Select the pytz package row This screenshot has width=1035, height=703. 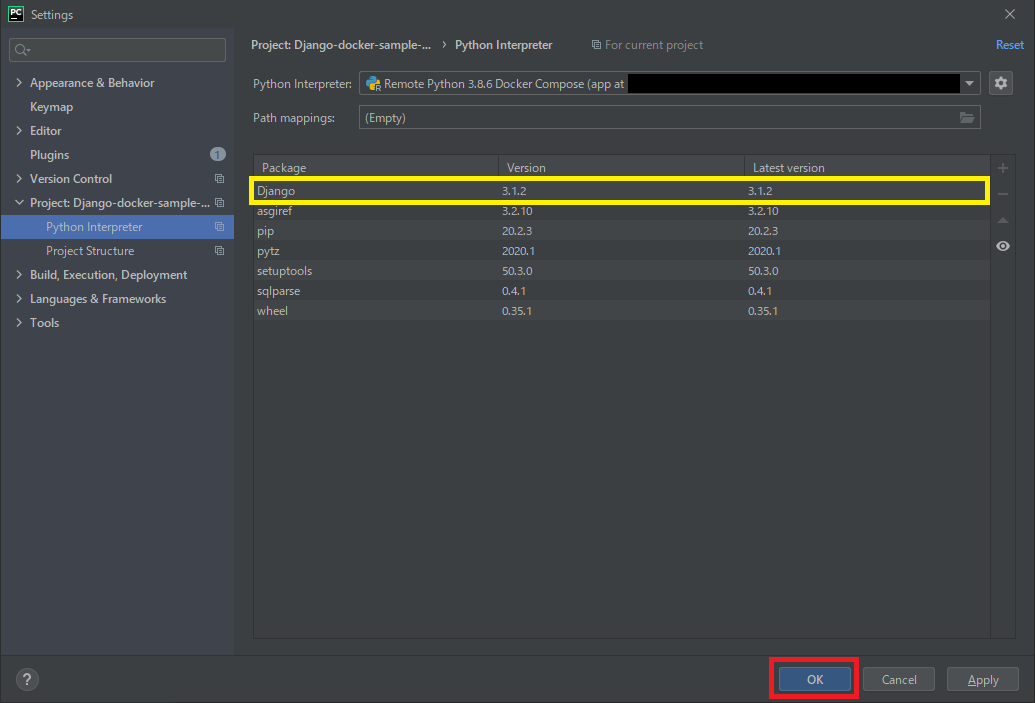coord(621,251)
